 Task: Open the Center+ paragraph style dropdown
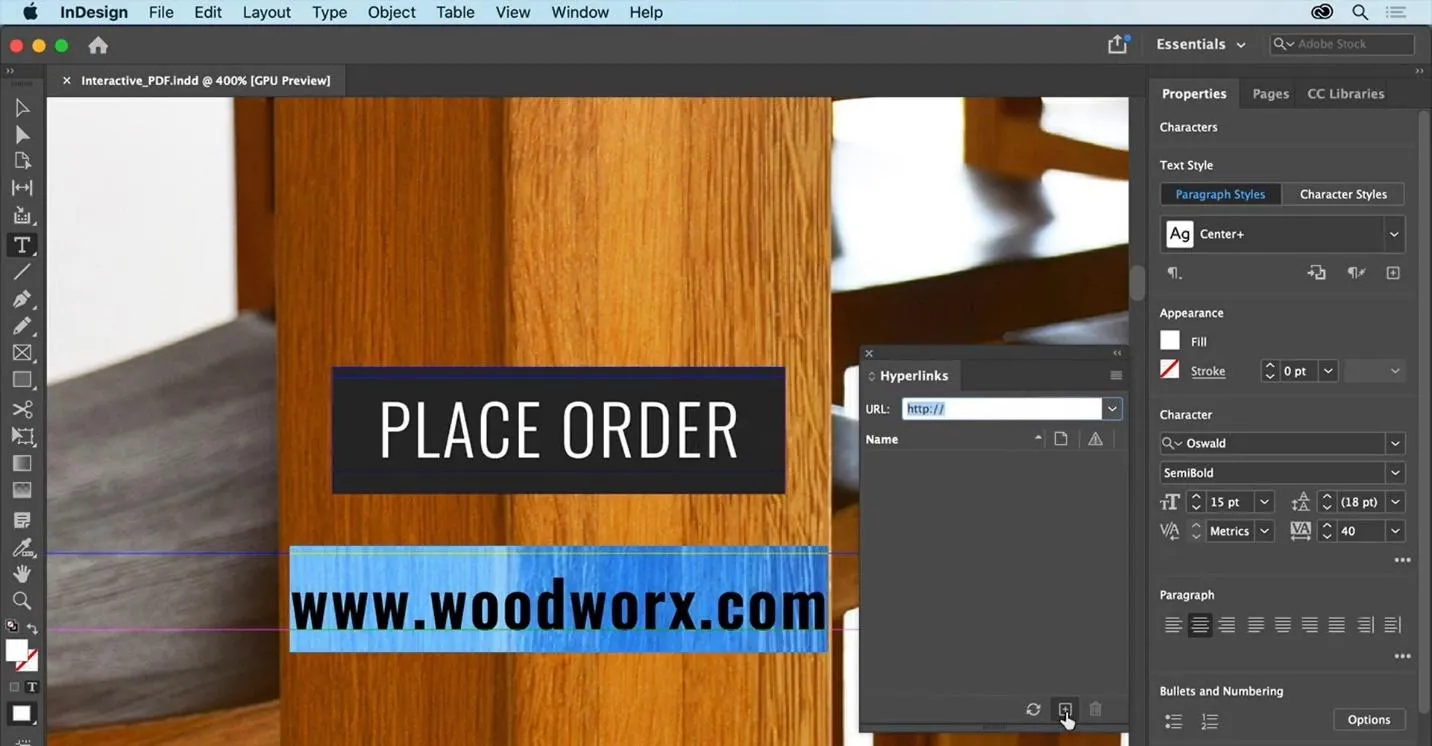click(x=1393, y=234)
